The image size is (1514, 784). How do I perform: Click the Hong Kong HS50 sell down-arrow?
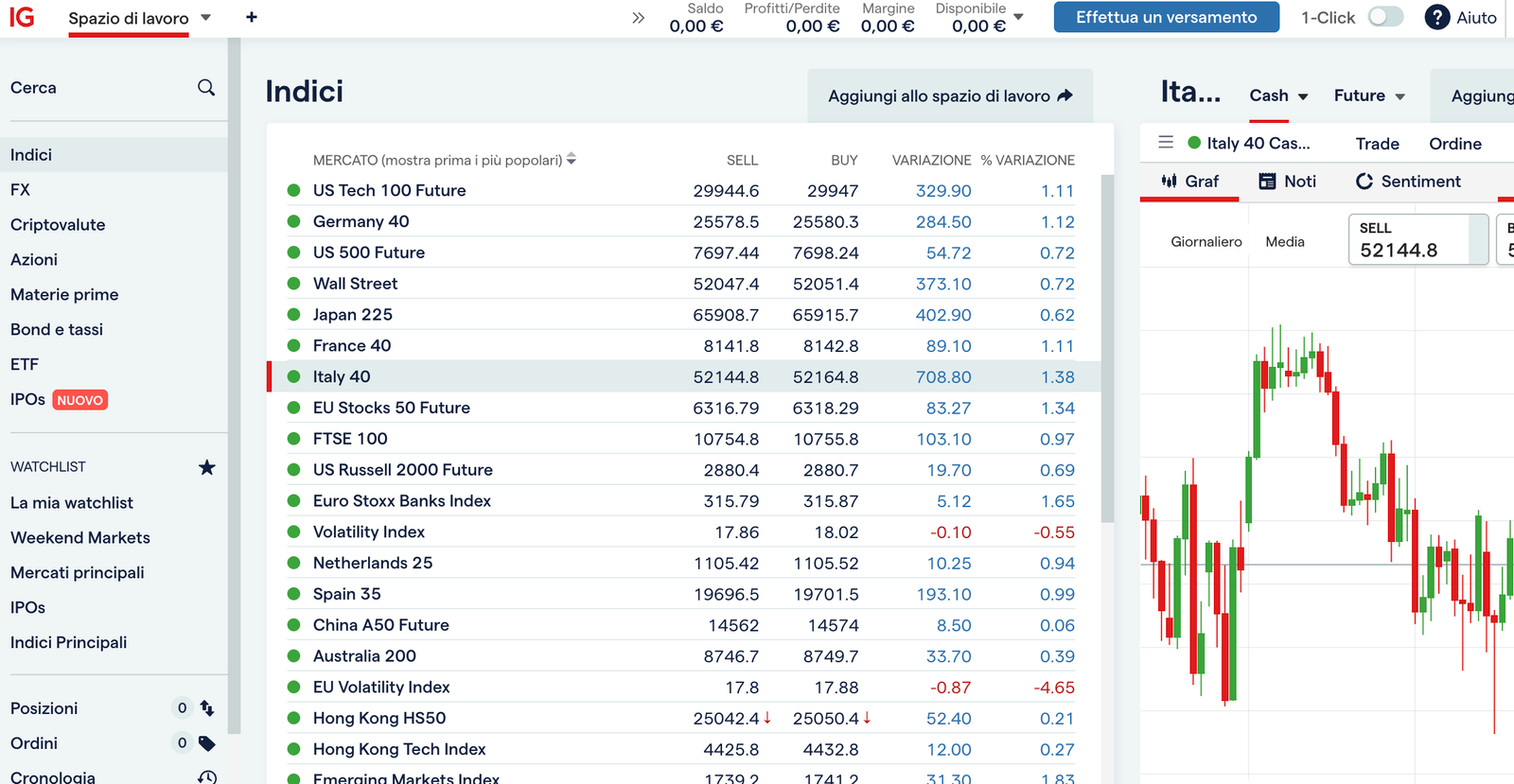(x=767, y=718)
